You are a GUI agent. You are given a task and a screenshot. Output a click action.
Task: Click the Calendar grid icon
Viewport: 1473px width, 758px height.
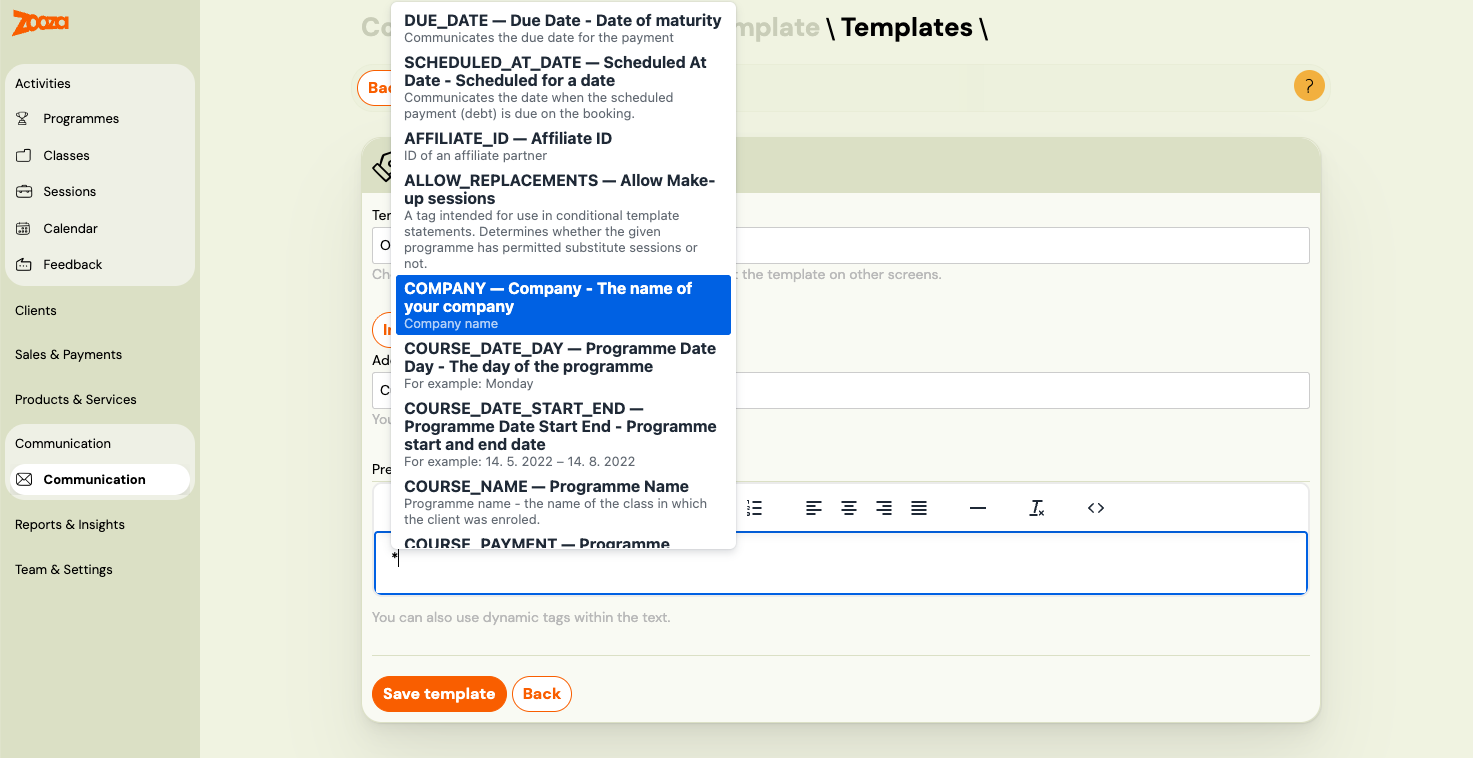pos(23,228)
